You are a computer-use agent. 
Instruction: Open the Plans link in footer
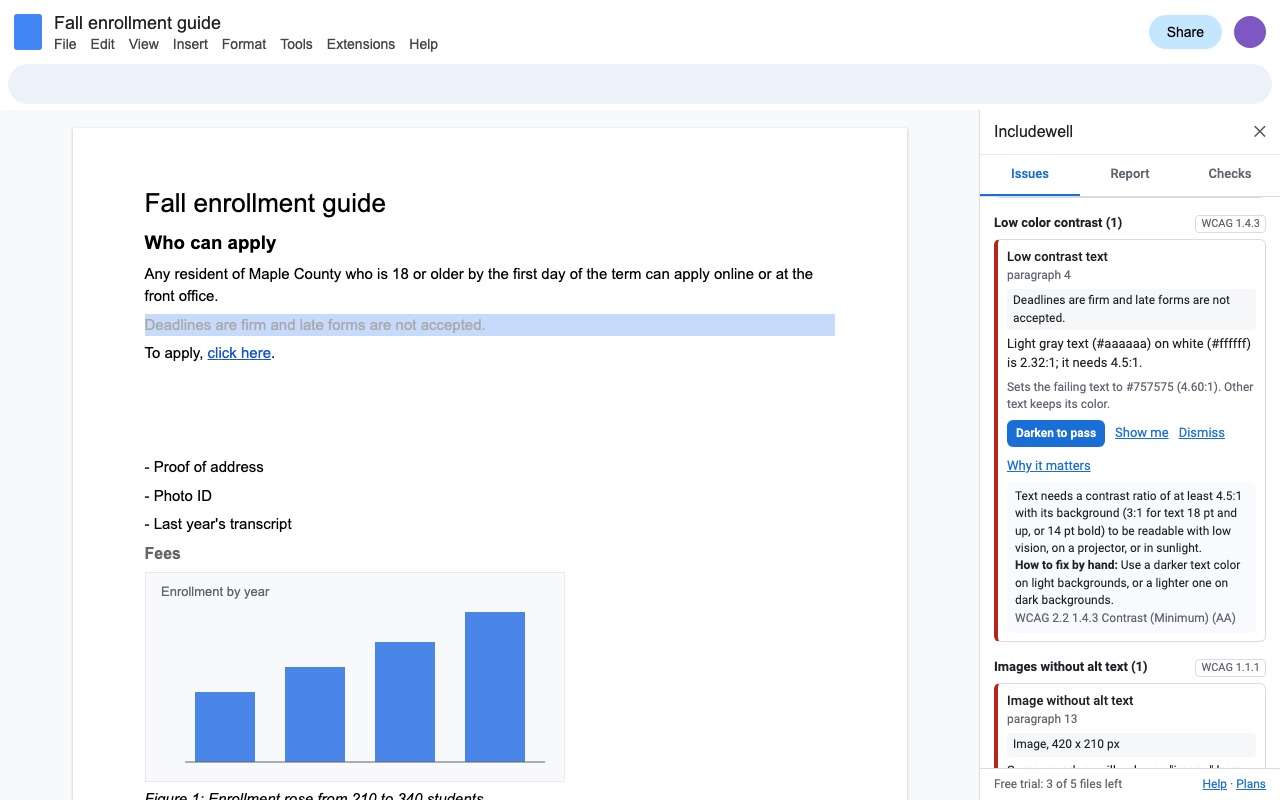pos(1251,784)
